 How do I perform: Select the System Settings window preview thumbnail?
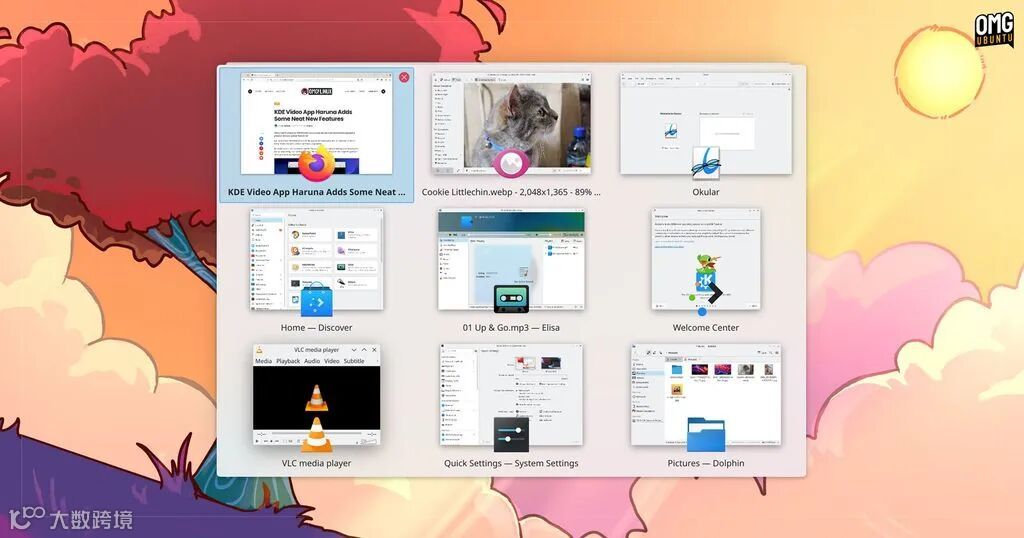[511, 395]
